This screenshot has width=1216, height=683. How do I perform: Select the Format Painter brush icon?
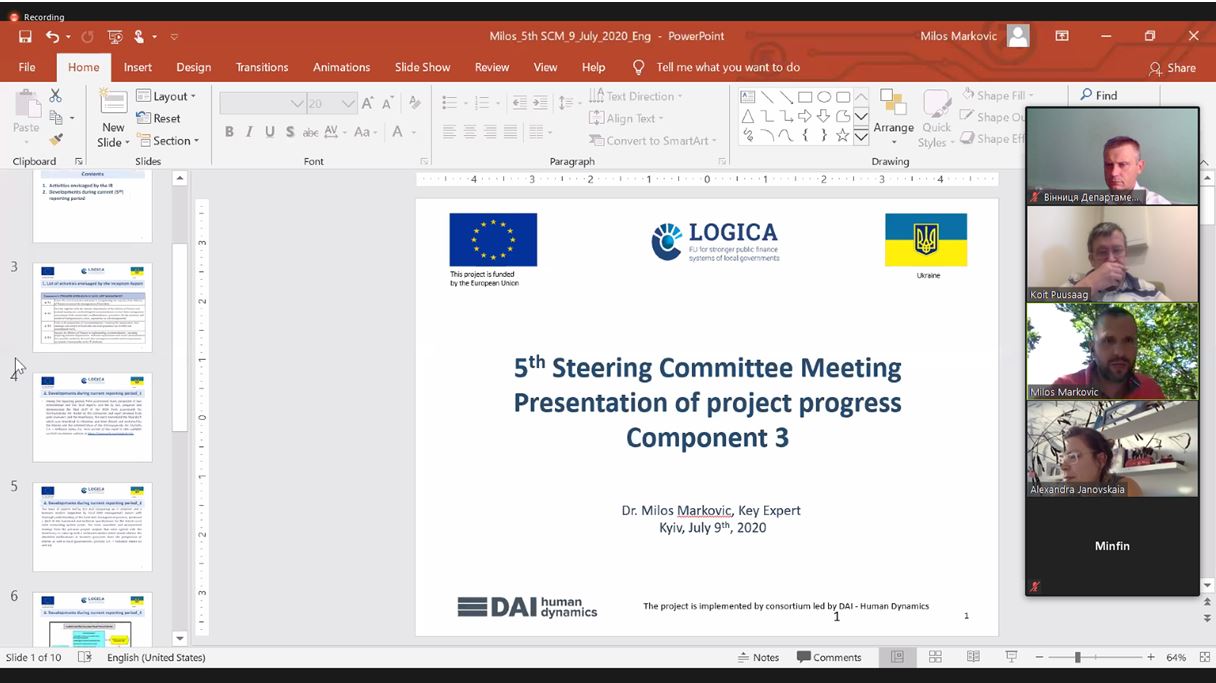56,139
